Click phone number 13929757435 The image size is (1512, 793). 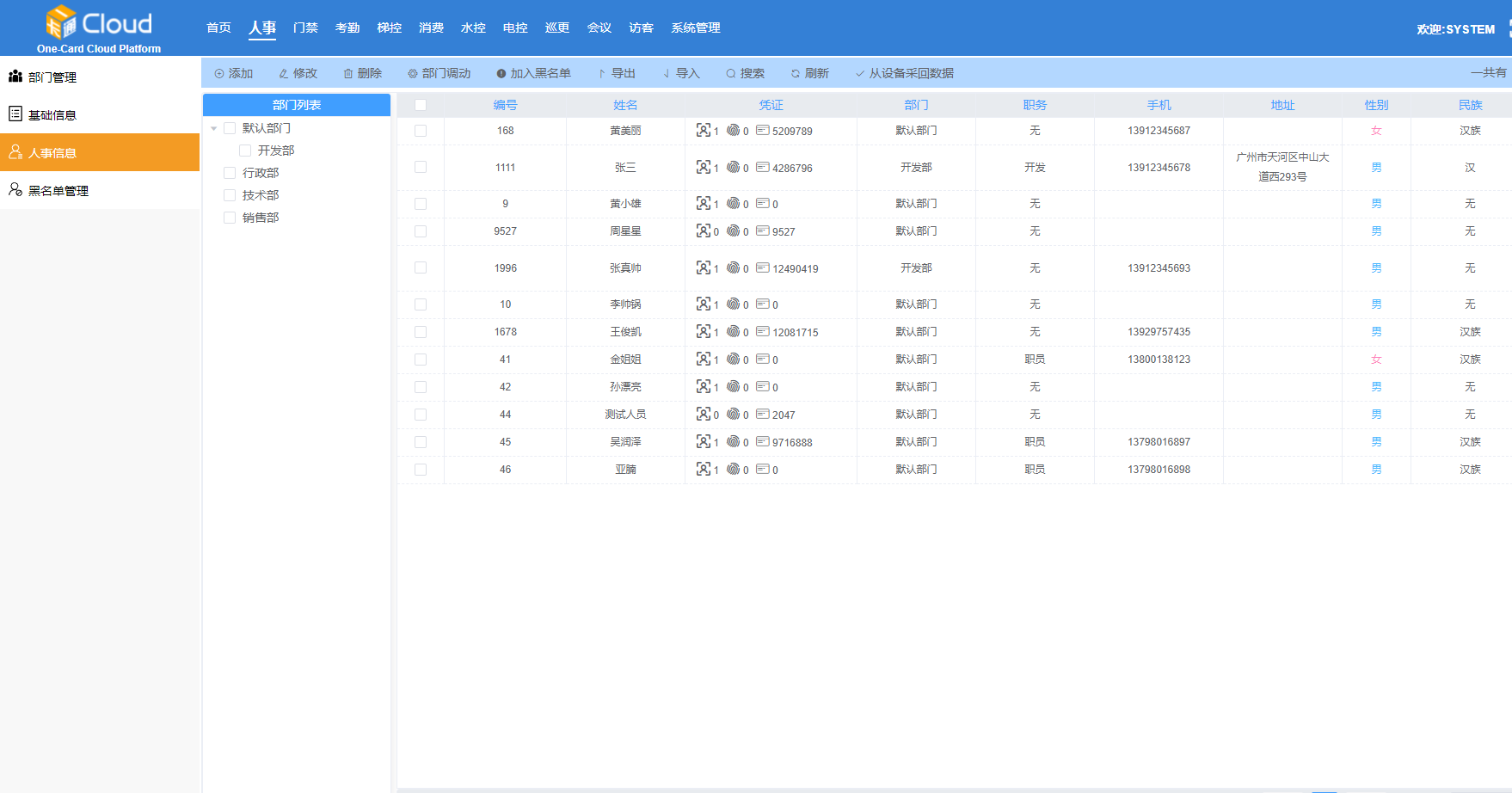click(1159, 332)
